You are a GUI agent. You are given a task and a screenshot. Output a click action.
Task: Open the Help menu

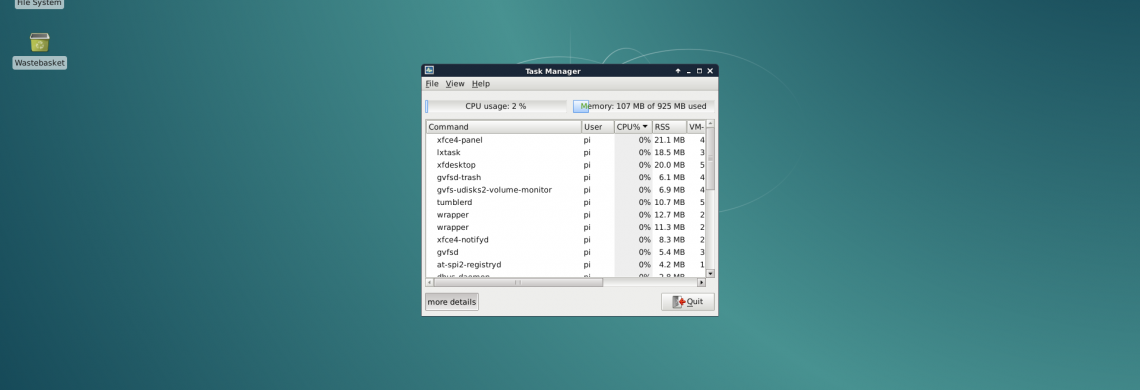point(481,84)
